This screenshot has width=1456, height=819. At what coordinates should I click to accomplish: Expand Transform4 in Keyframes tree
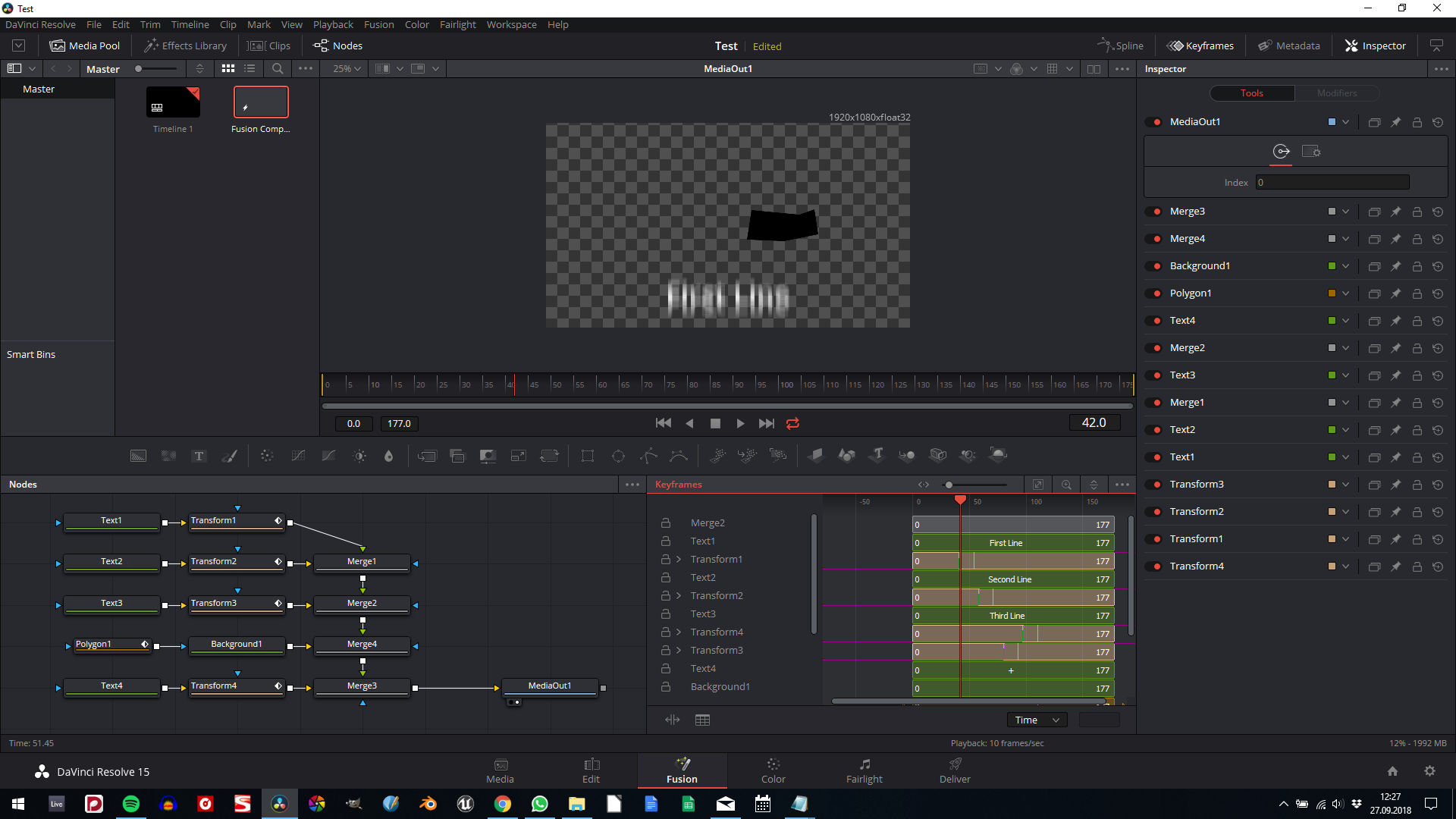679,632
